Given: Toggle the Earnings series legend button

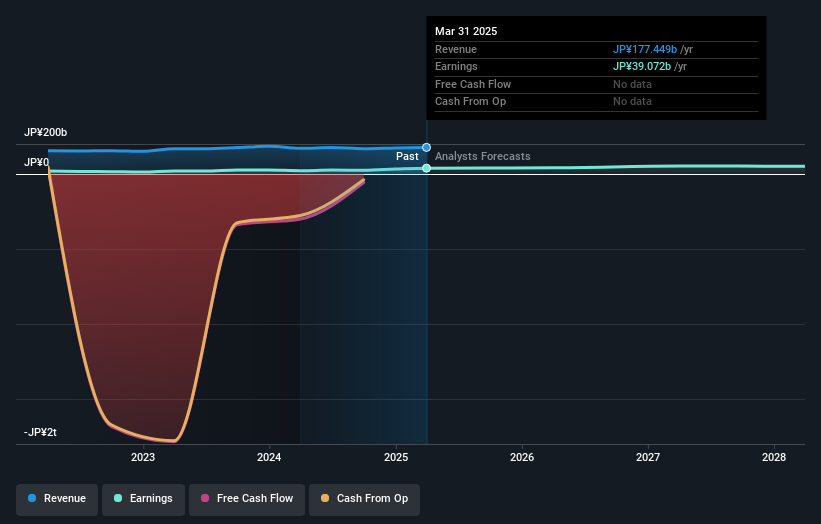Looking at the screenshot, I should pos(143,499).
